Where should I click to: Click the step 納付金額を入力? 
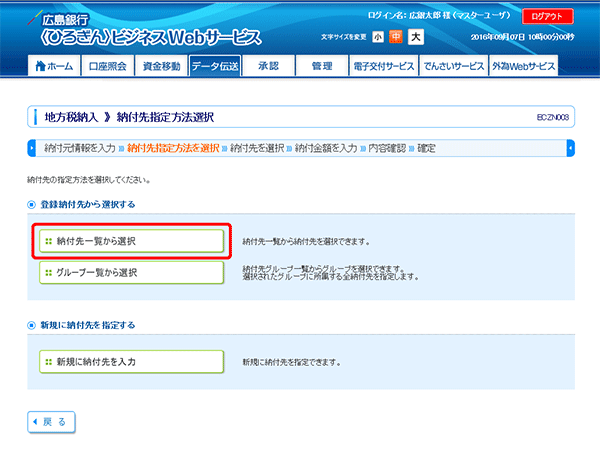326,148
